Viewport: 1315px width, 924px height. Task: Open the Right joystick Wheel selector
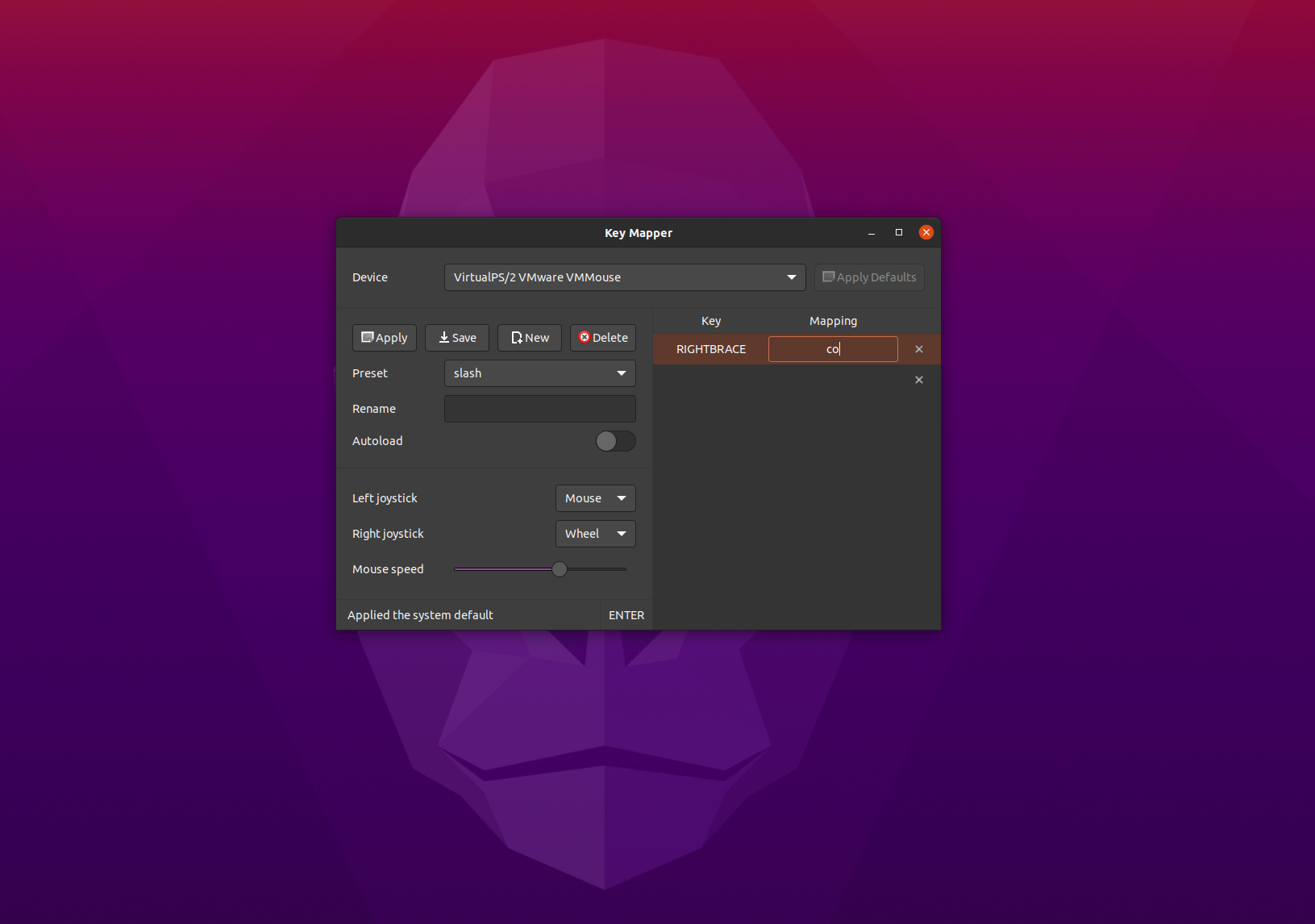click(x=595, y=533)
